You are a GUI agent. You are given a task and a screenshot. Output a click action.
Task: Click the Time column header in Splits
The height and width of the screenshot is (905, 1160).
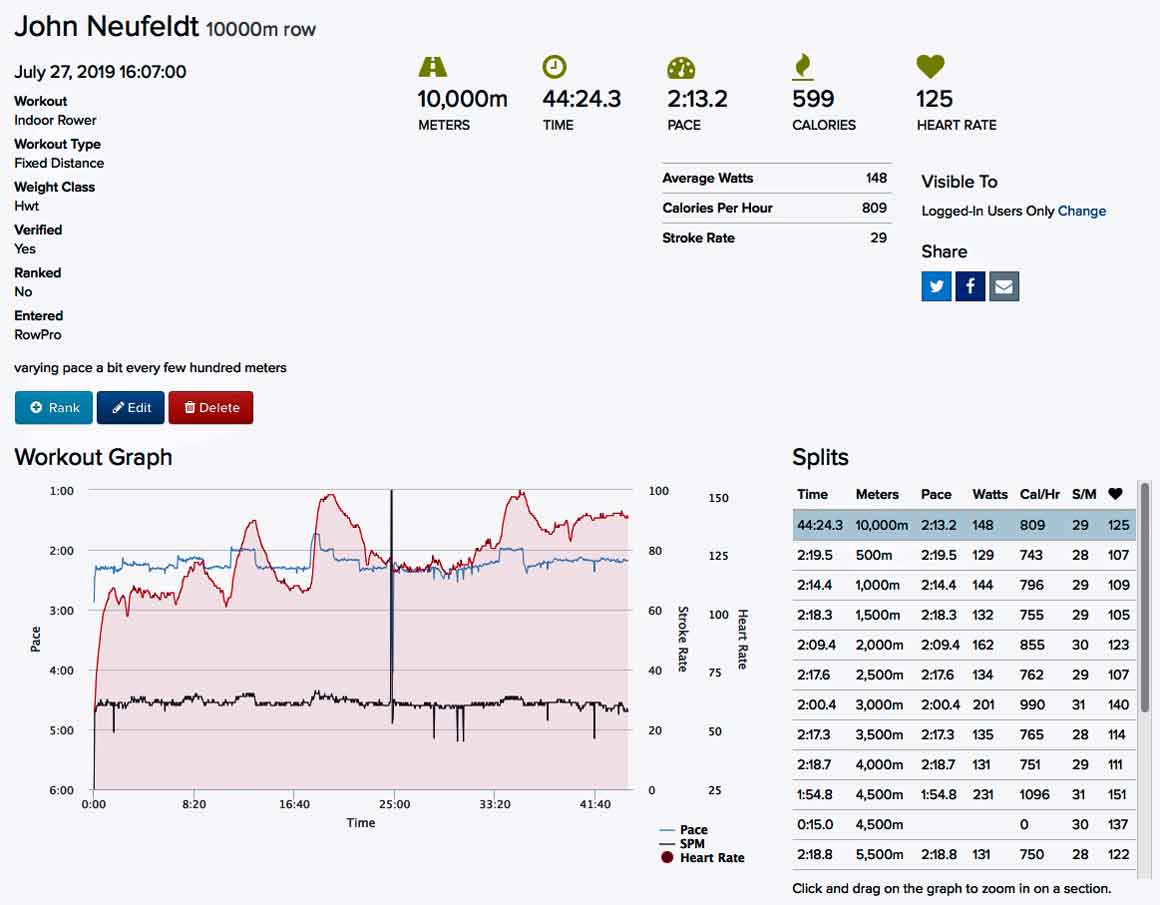point(812,494)
